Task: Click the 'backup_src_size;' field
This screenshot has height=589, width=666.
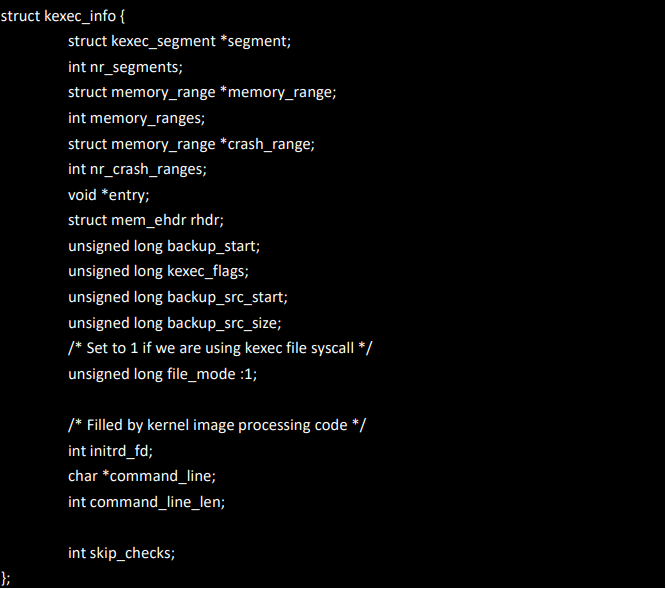Action: click(x=224, y=323)
